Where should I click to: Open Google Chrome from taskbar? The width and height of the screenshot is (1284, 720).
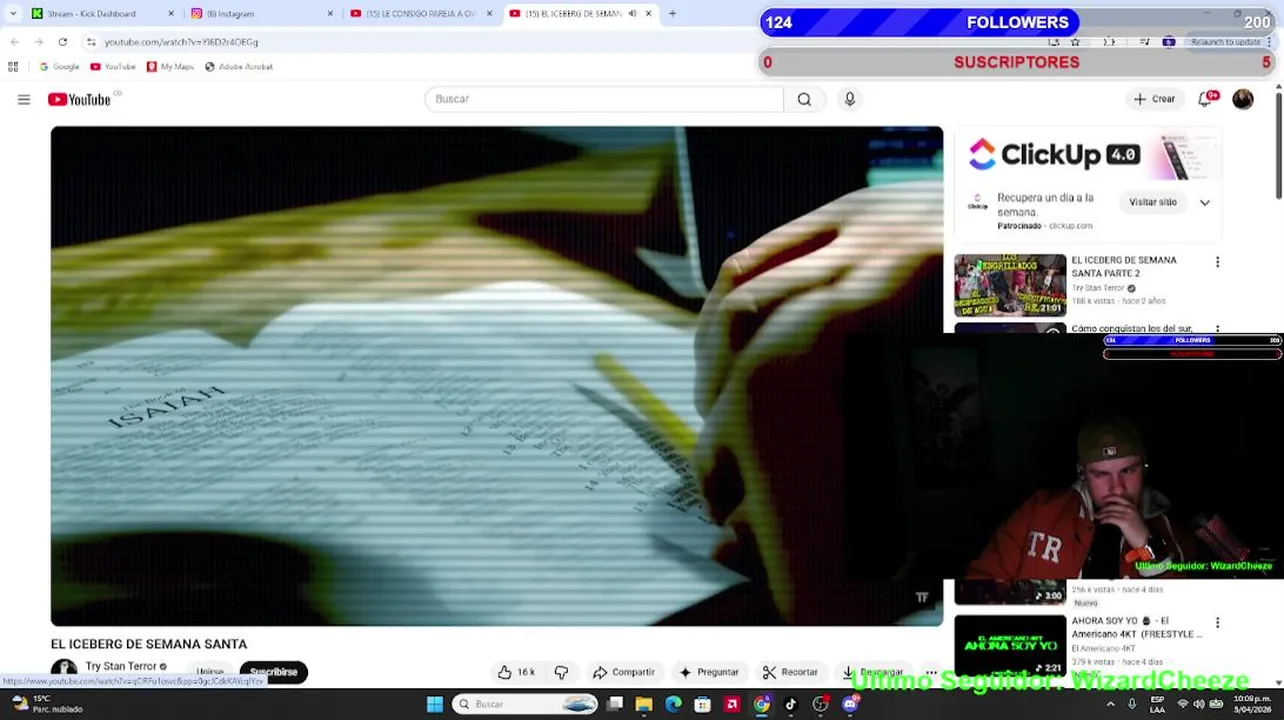coord(761,704)
